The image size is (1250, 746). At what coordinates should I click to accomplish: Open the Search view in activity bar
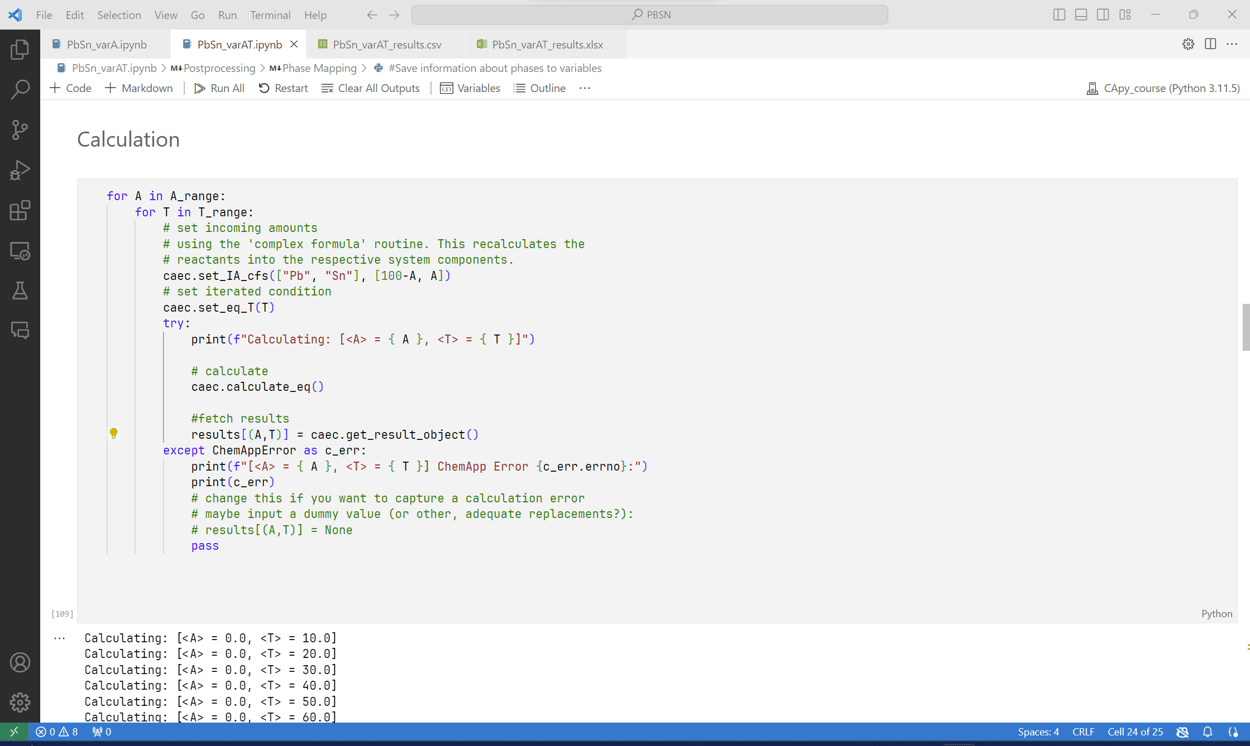coord(20,90)
